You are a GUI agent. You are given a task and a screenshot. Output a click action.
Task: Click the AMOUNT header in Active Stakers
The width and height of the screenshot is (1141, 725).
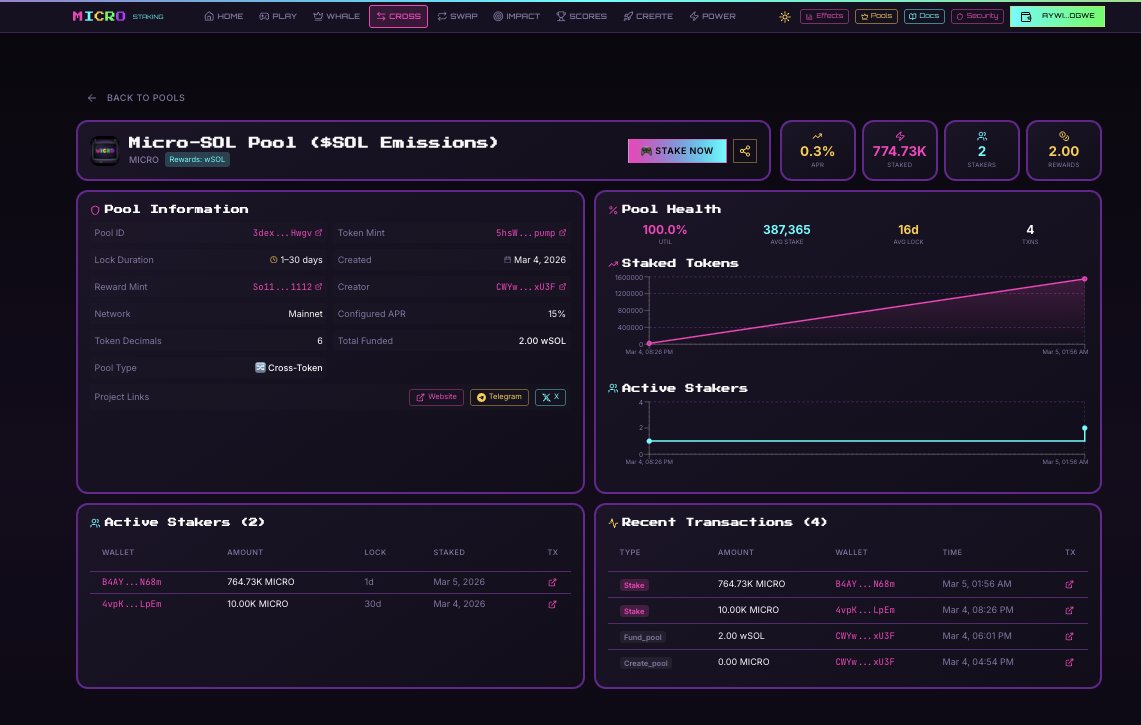245,552
